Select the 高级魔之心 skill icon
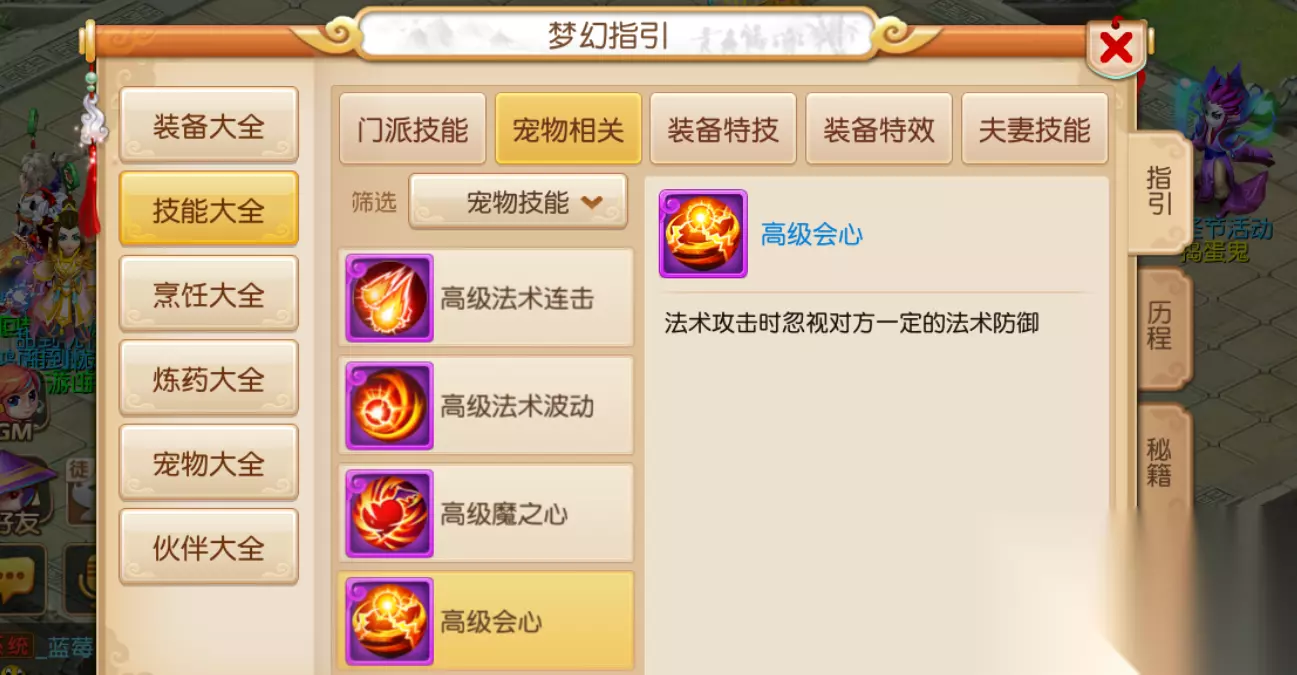 click(x=389, y=514)
